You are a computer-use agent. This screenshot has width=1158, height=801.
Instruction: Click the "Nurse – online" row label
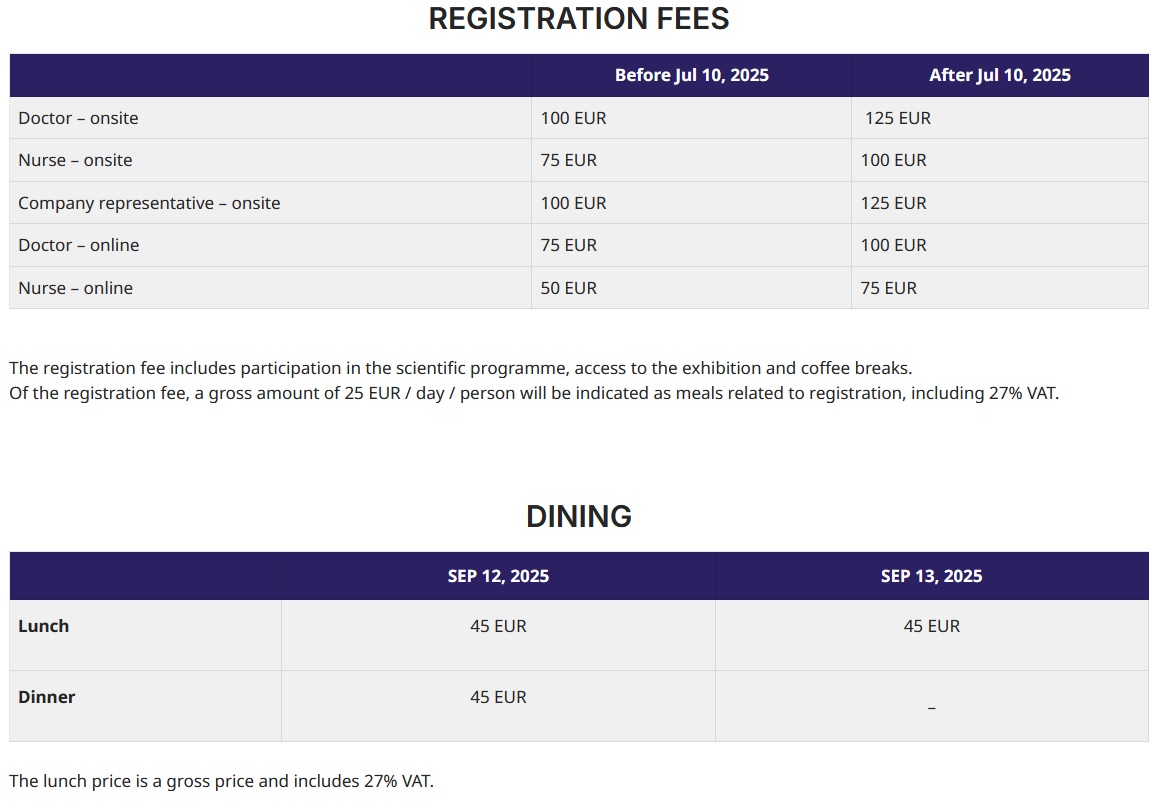[75, 288]
